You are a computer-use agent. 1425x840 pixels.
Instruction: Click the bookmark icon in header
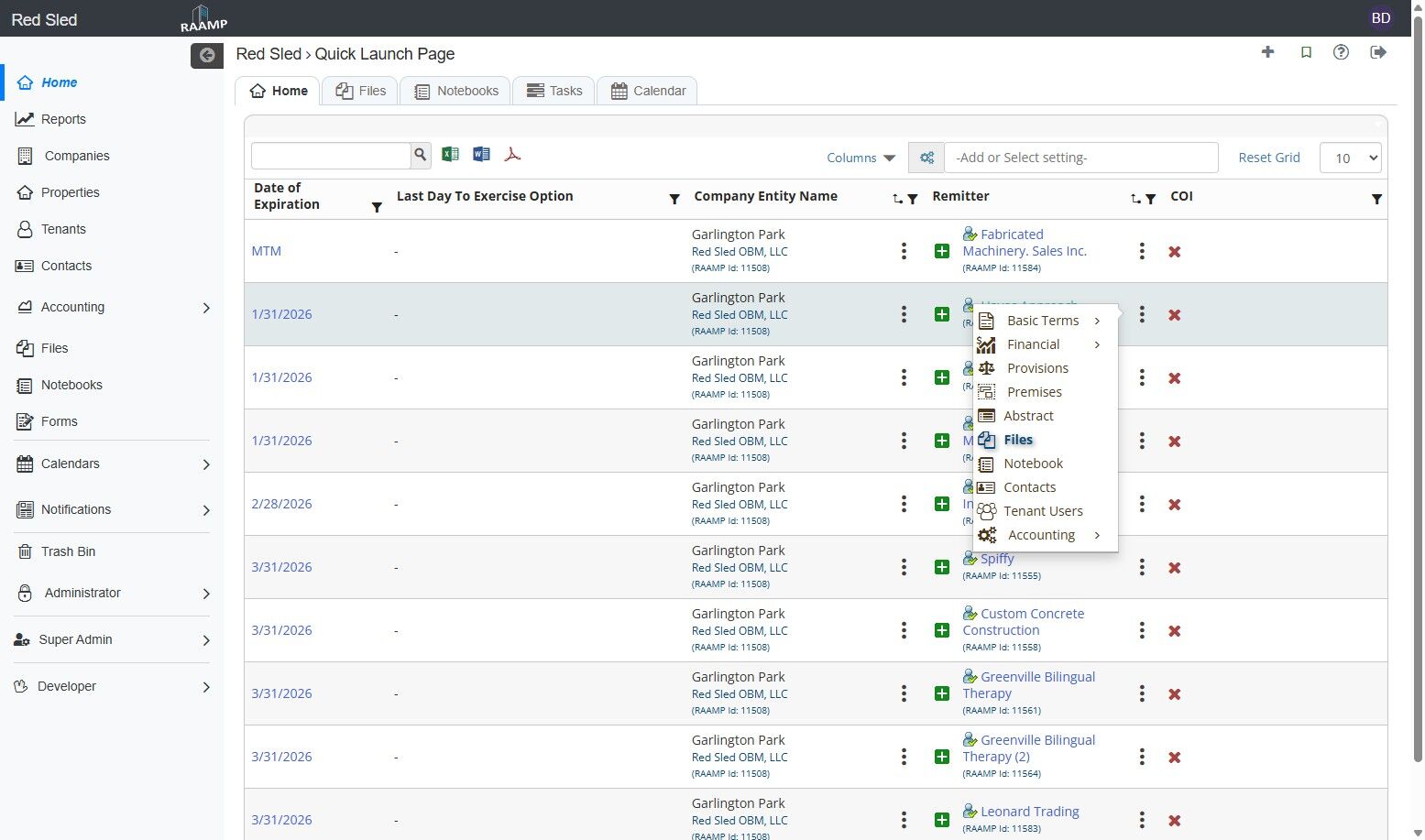(x=1306, y=52)
